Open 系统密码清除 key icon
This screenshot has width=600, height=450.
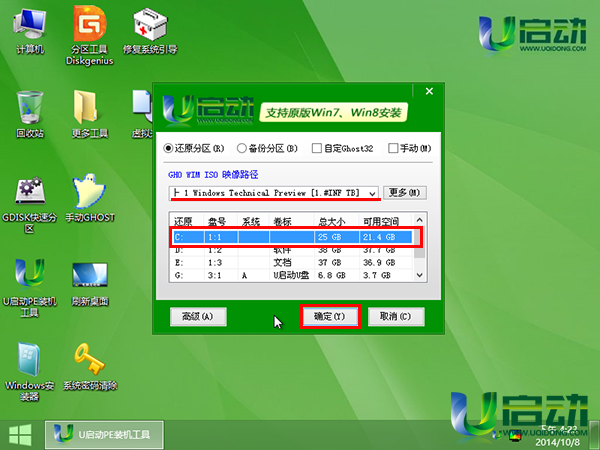click(90, 367)
